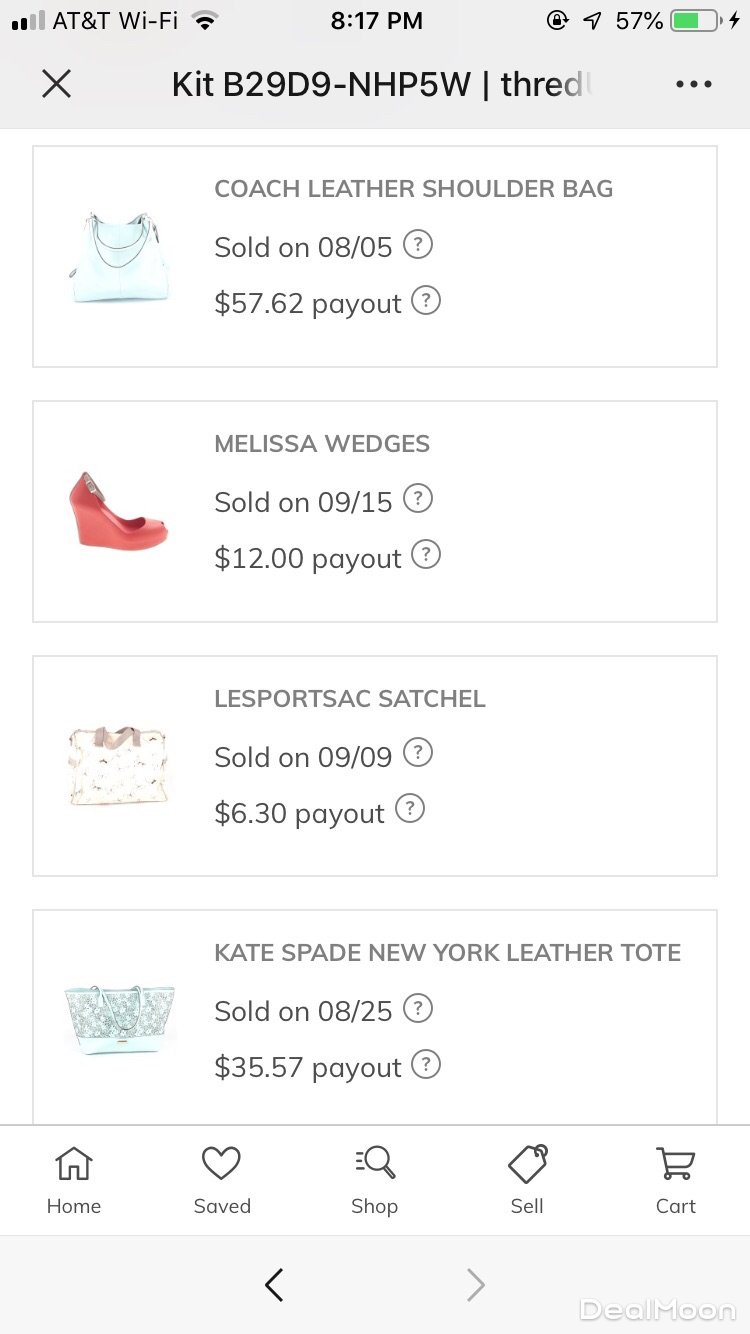Open the Kate Spade tote thumbnail
This screenshot has height=1334, width=750.
click(x=119, y=1020)
